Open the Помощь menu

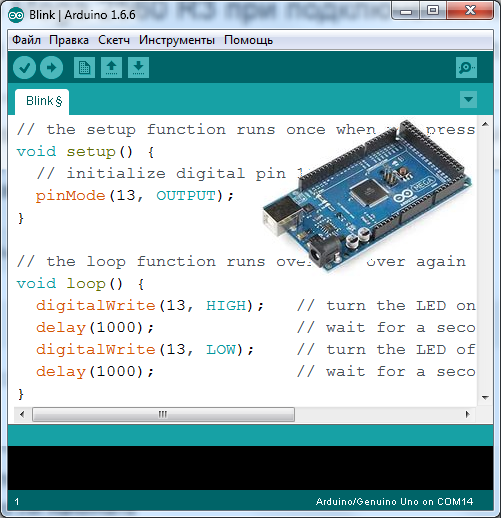[248, 40]
